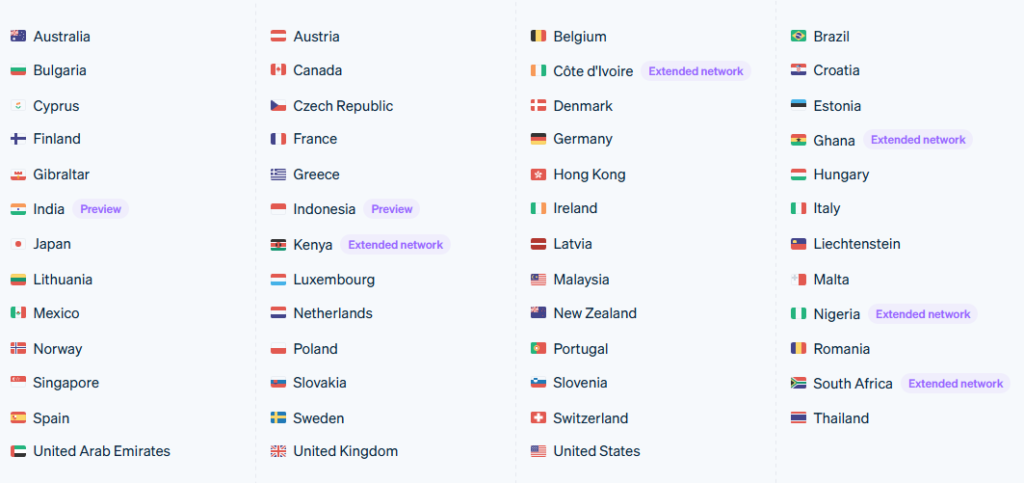The width and height of the screenshot is (1024, 483).
Task: Click the Australia flag icon
Action: [18, 37]
